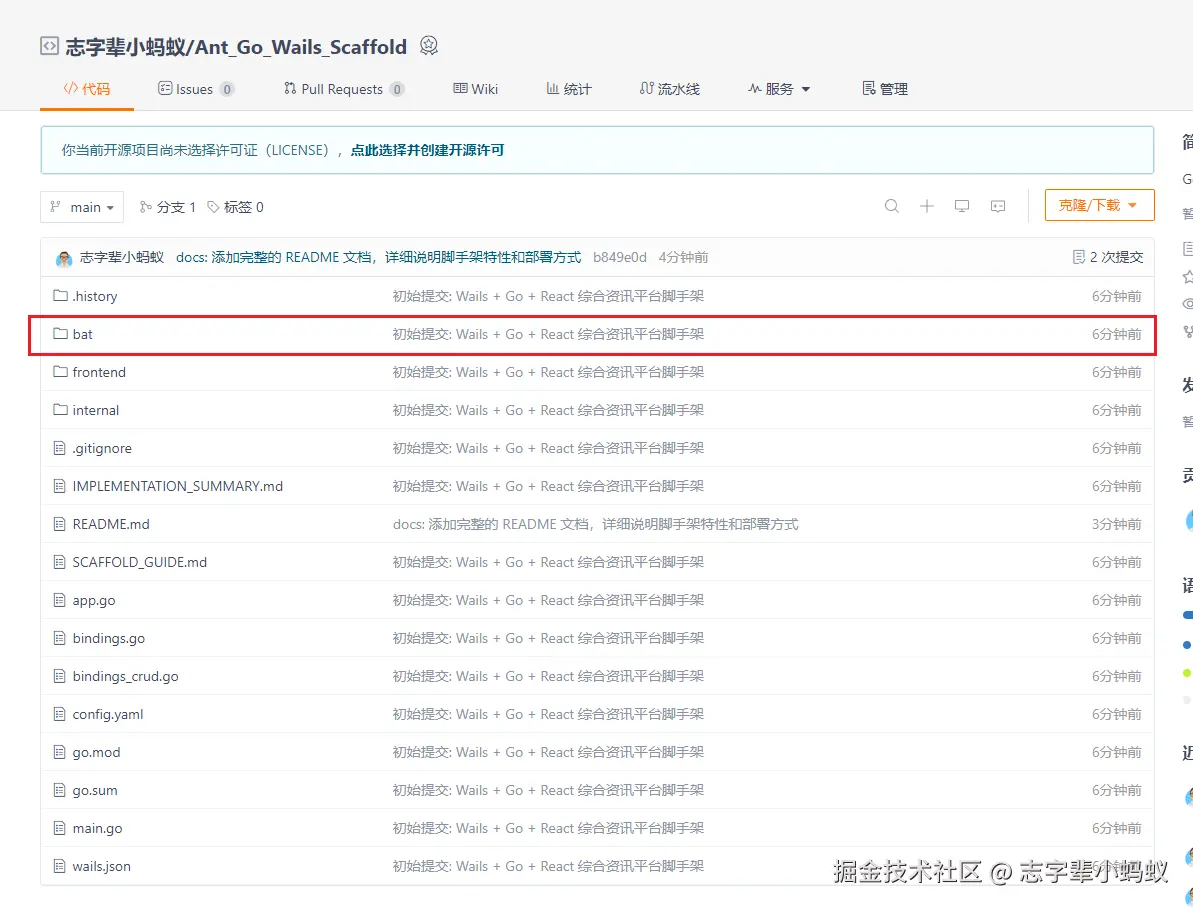Click the bindings.go file icon
Screen dimensions: 1193x910
pos(59,638)
